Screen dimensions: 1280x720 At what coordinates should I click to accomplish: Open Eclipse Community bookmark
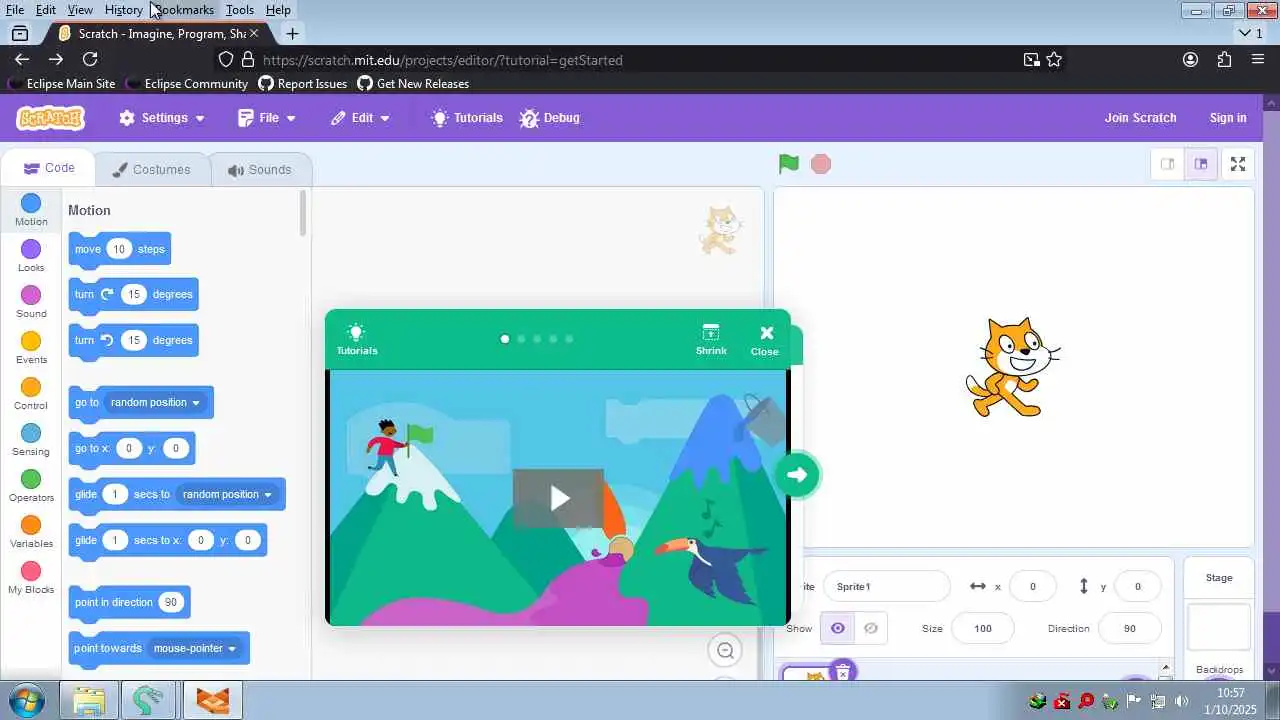point(186,84)
